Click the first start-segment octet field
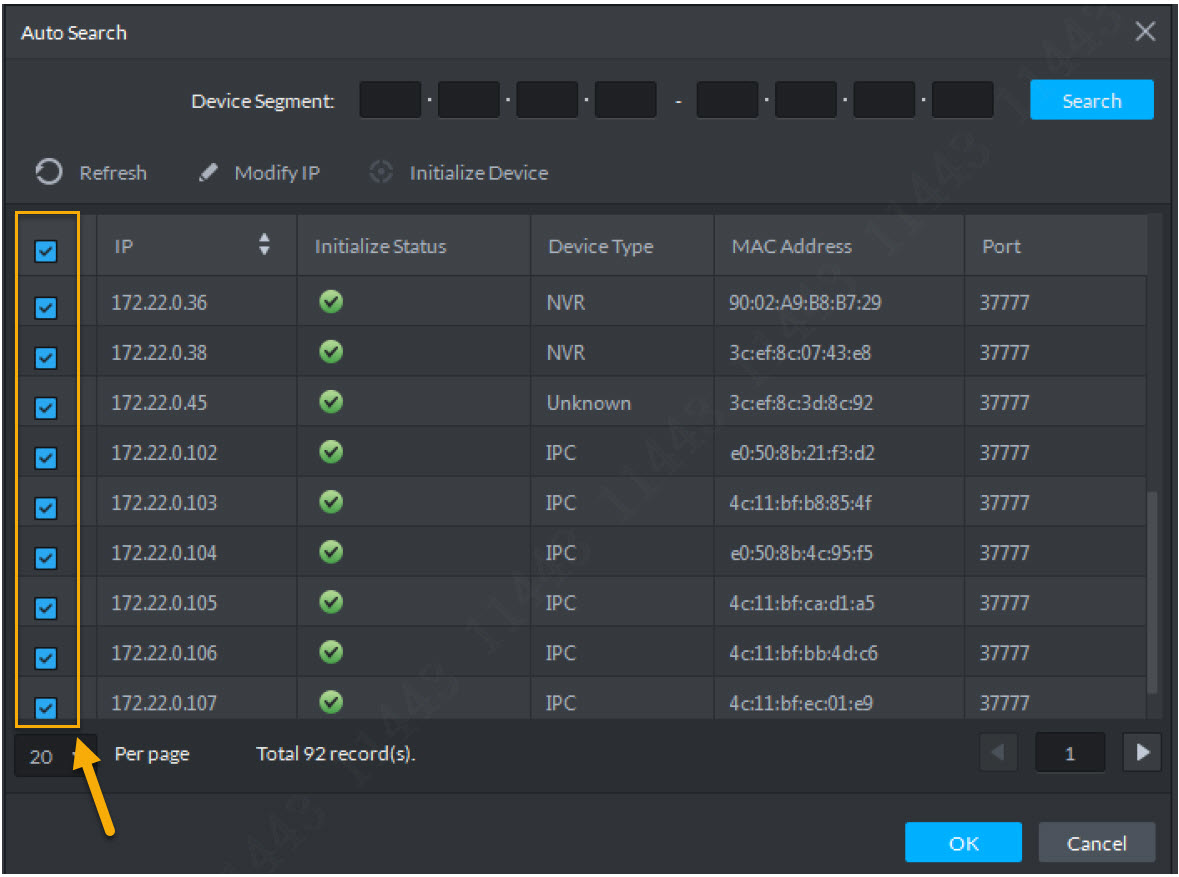Viewport: 1179px width, 877px height. pyautogui.click(x=390, y=99)
